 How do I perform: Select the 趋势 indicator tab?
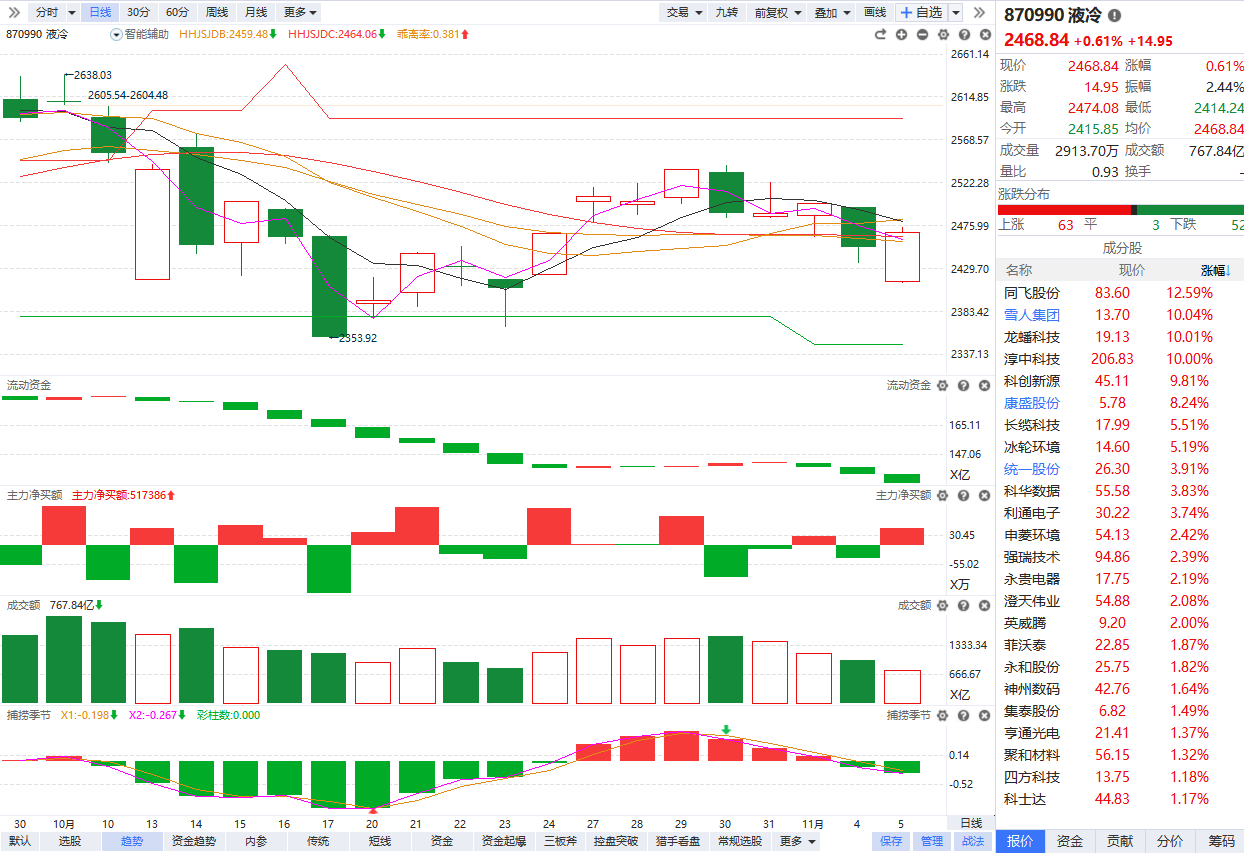tap(131, 841)
